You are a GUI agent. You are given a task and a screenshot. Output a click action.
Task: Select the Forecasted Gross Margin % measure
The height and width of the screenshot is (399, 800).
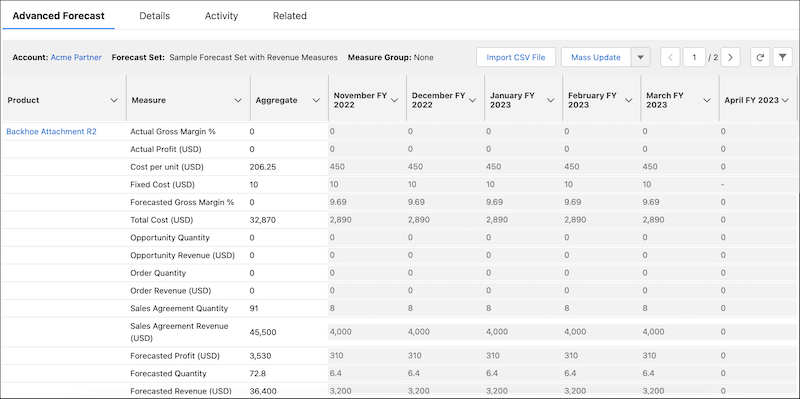coord(182,202)
